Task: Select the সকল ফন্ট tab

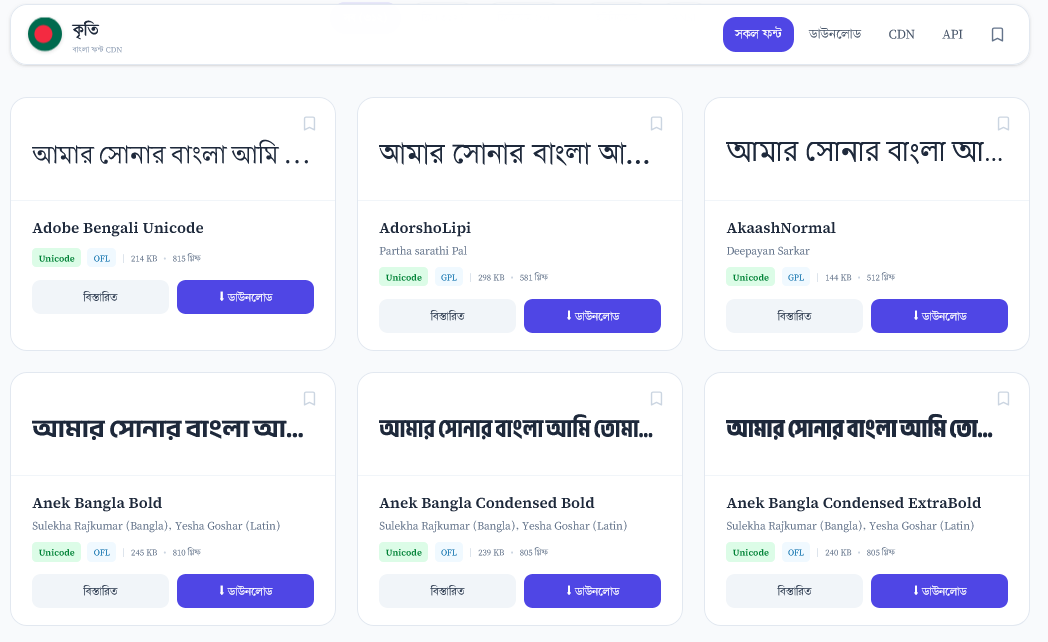Action: pyautogui.click(x=758, y=33)
